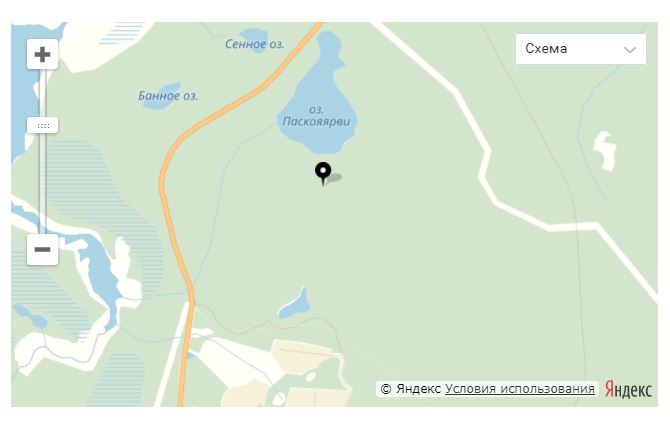Open the Схема map type dropdown
Screen dimensions: 670x427
pyautogui.click(x=581, y=49)
